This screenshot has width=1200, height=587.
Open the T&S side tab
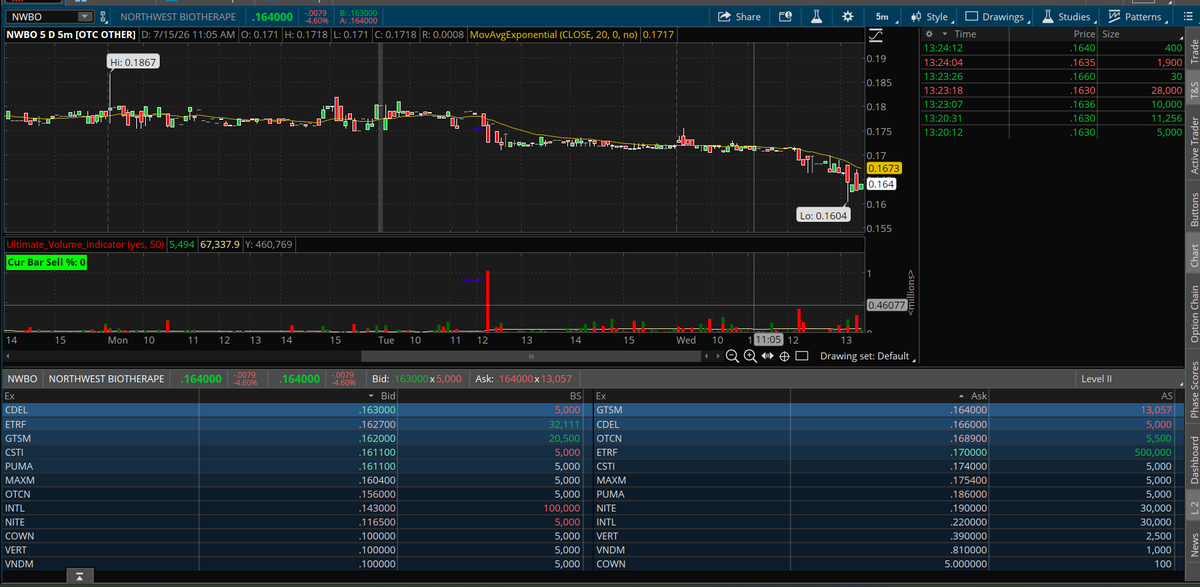click(1193, 89)
